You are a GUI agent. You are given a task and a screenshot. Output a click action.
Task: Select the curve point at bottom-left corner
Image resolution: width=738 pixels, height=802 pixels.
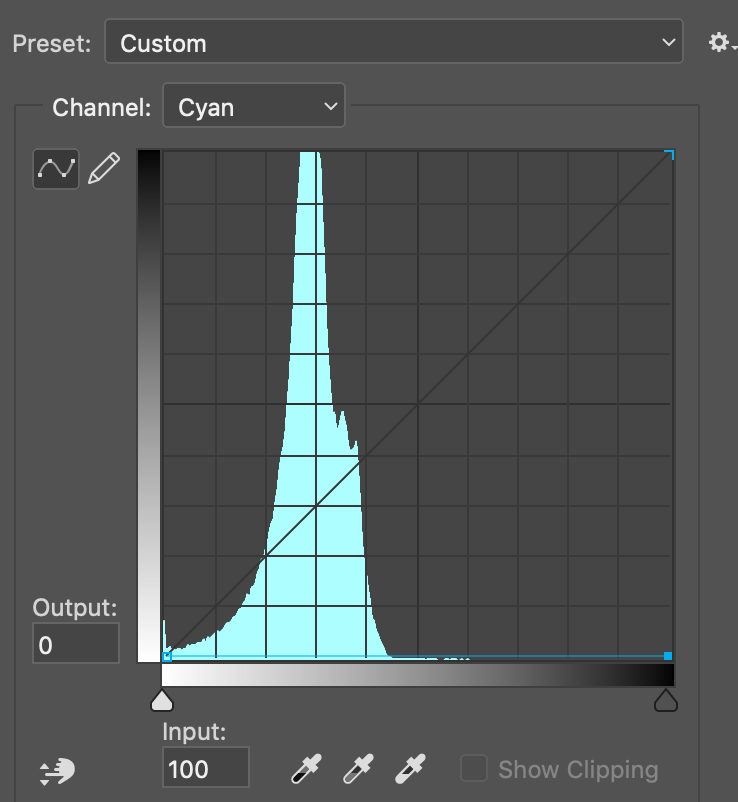(167, 656)
